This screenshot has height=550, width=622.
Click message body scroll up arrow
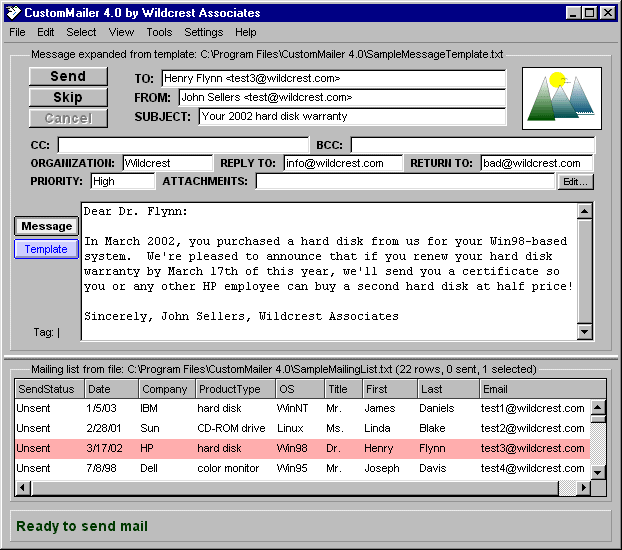[585, 211]
